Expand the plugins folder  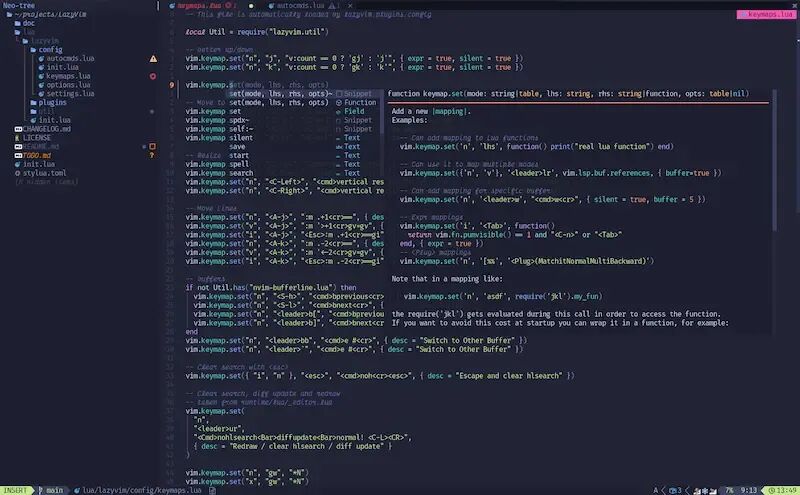pos(48,103)
